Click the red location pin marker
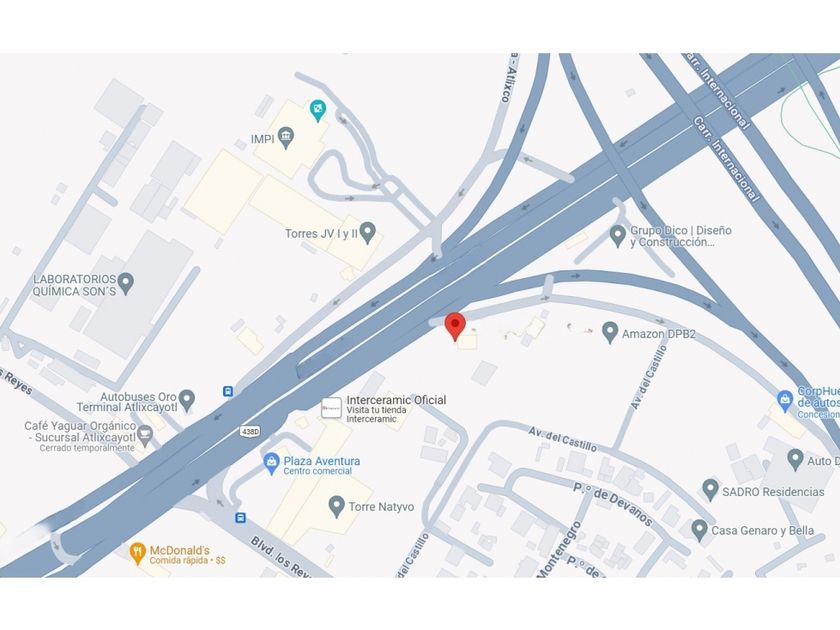The width and height of the screenshot is (840, 630). pos(455,326)
